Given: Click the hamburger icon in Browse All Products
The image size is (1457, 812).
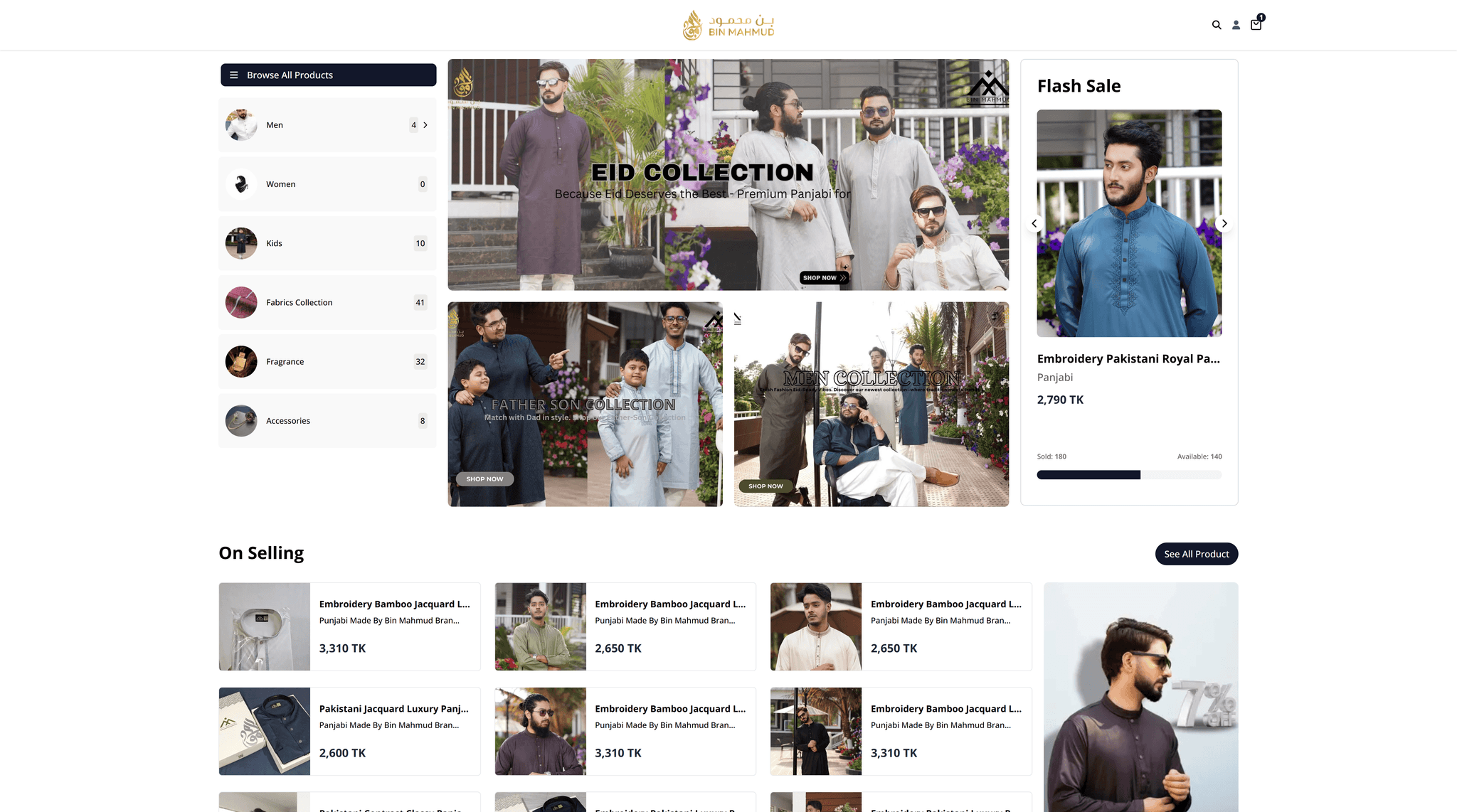Looking at the screenshot, I should coord(234,75).
